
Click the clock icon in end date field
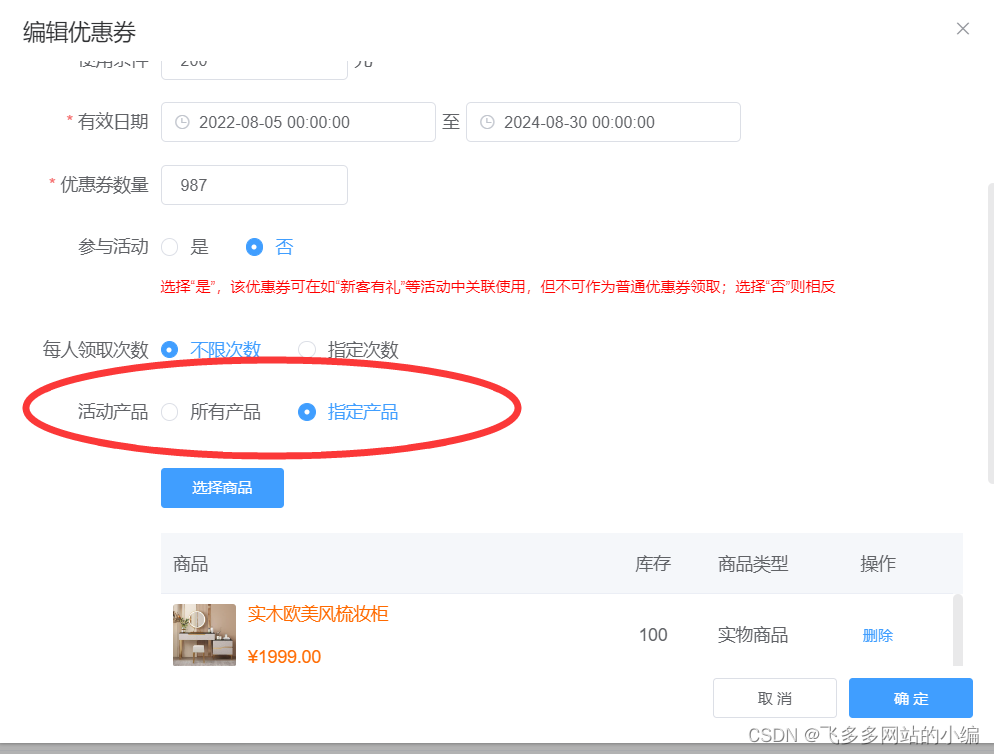click(487, 122)
